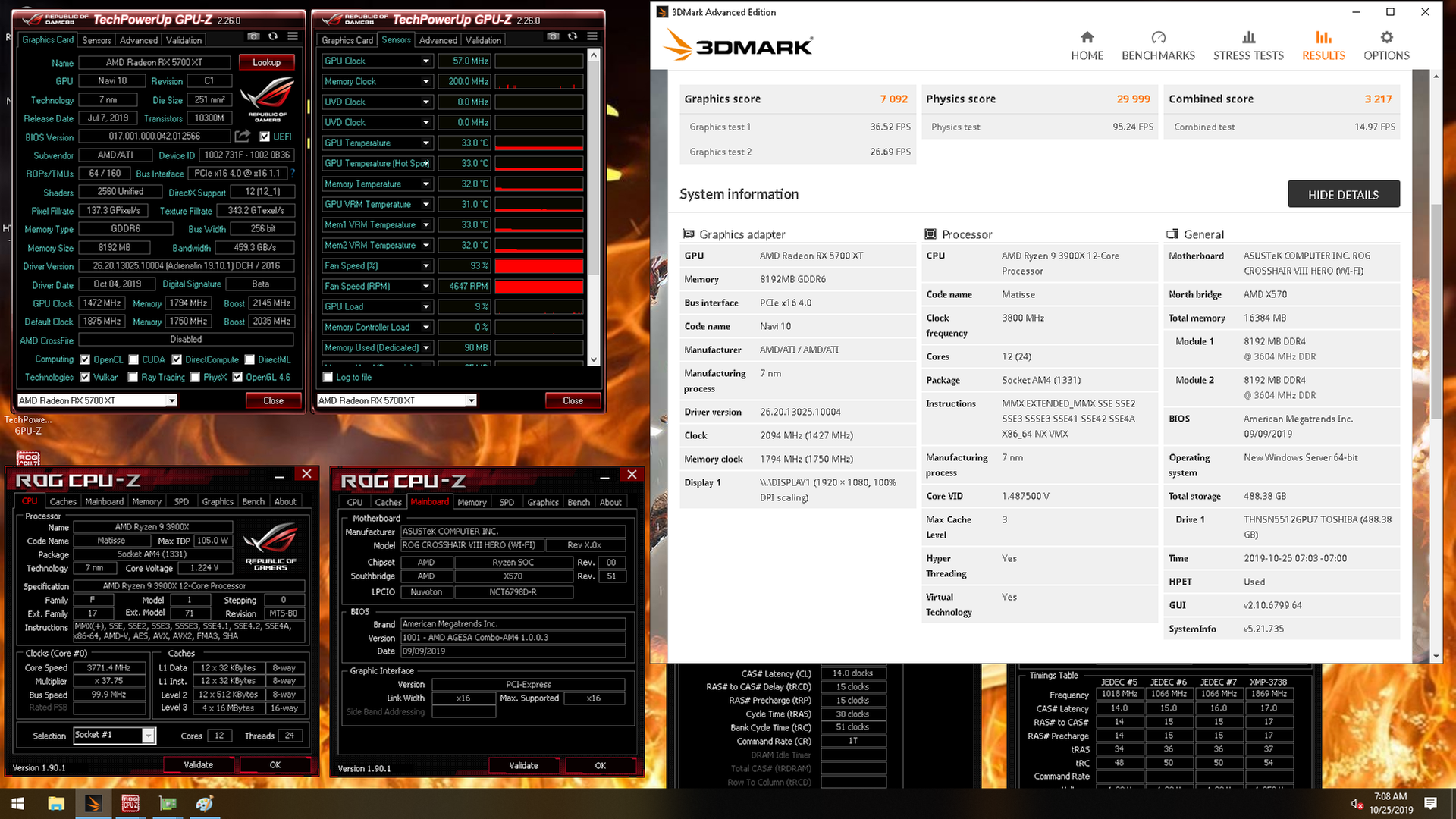Toggle CUDA checkbox
Image resolution: width=1456 pixels, height=819 pixels.
pos(133,359)
